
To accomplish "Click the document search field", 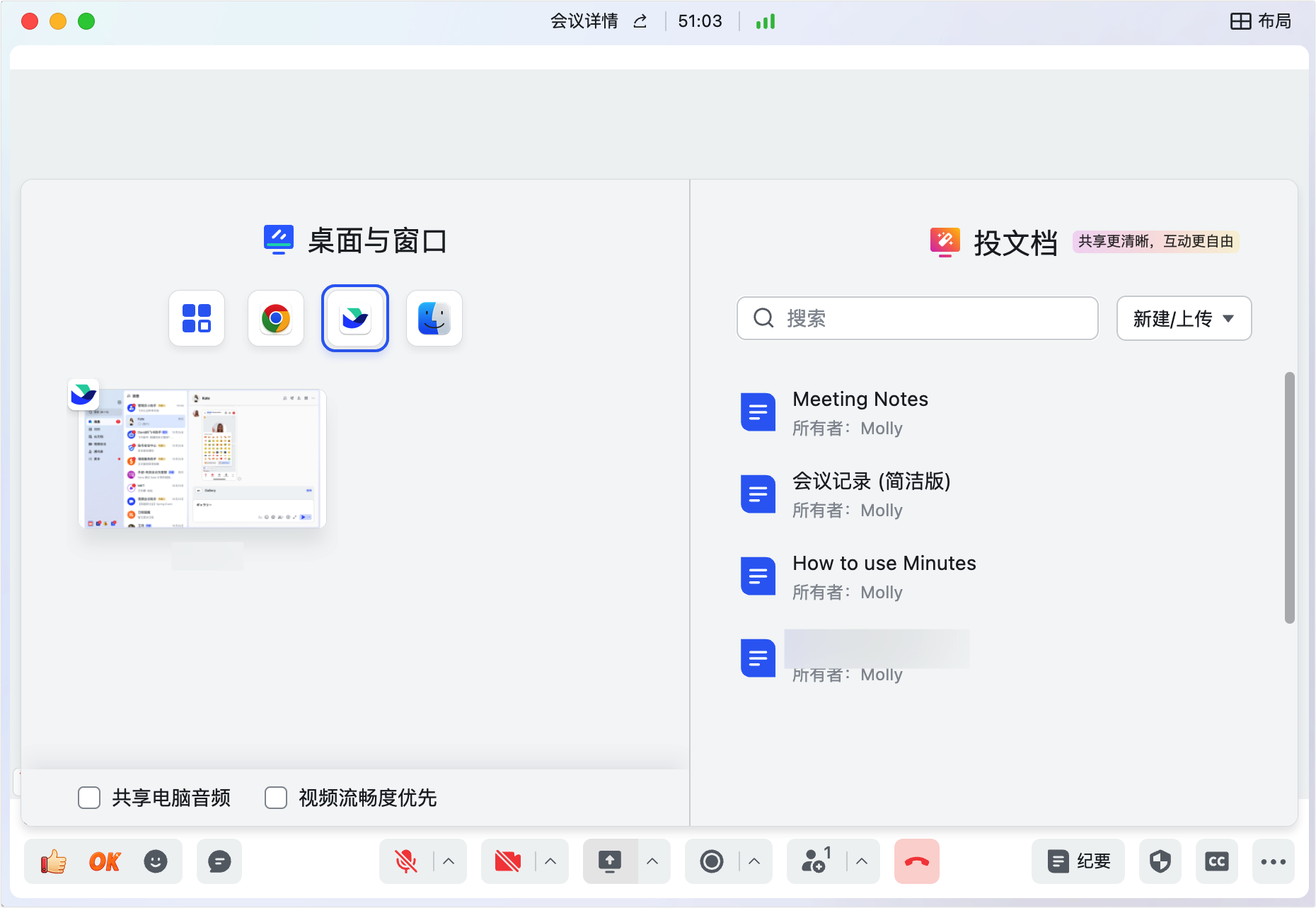I will 916,318.
